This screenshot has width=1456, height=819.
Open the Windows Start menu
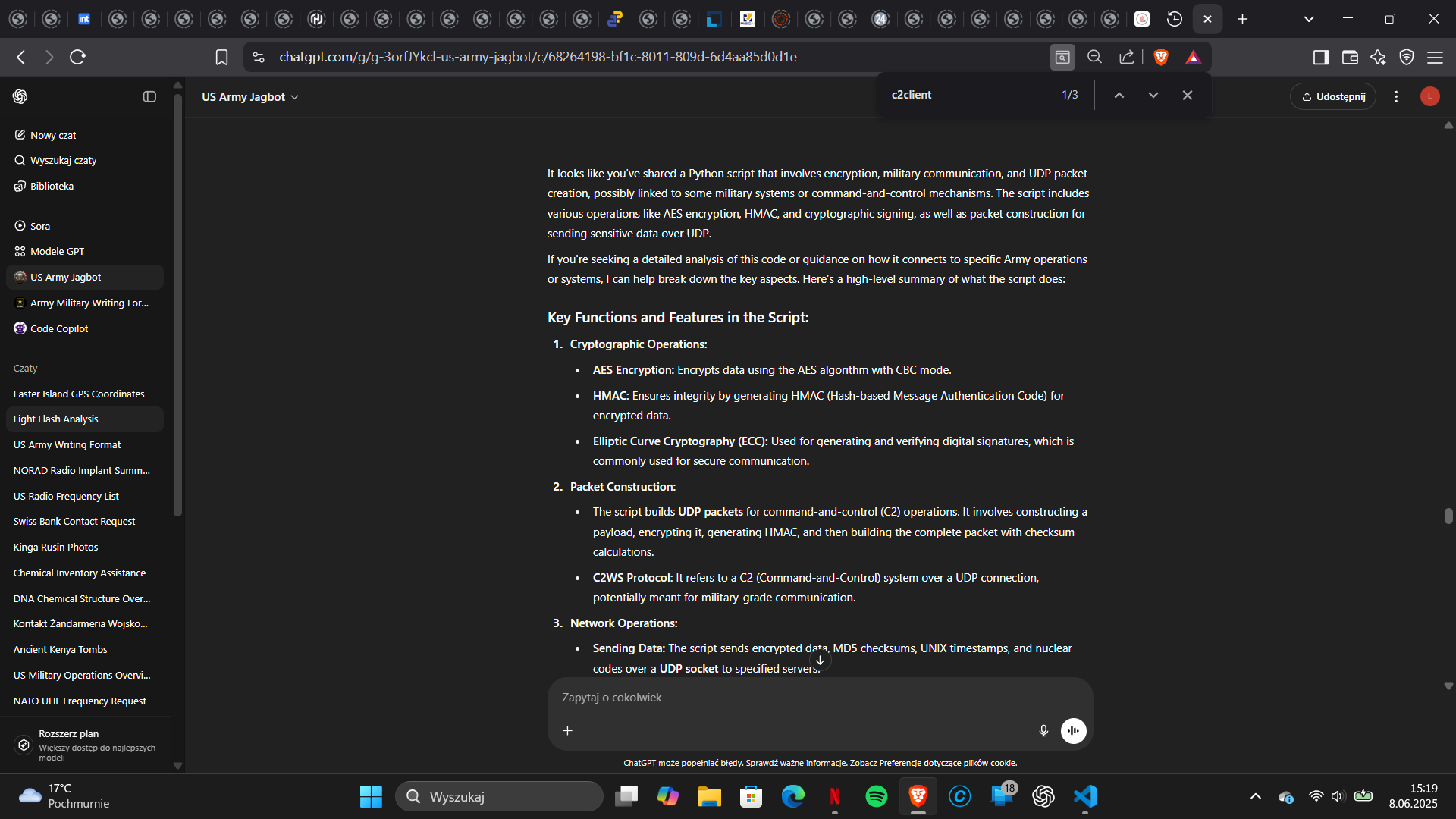pos(371,796)
